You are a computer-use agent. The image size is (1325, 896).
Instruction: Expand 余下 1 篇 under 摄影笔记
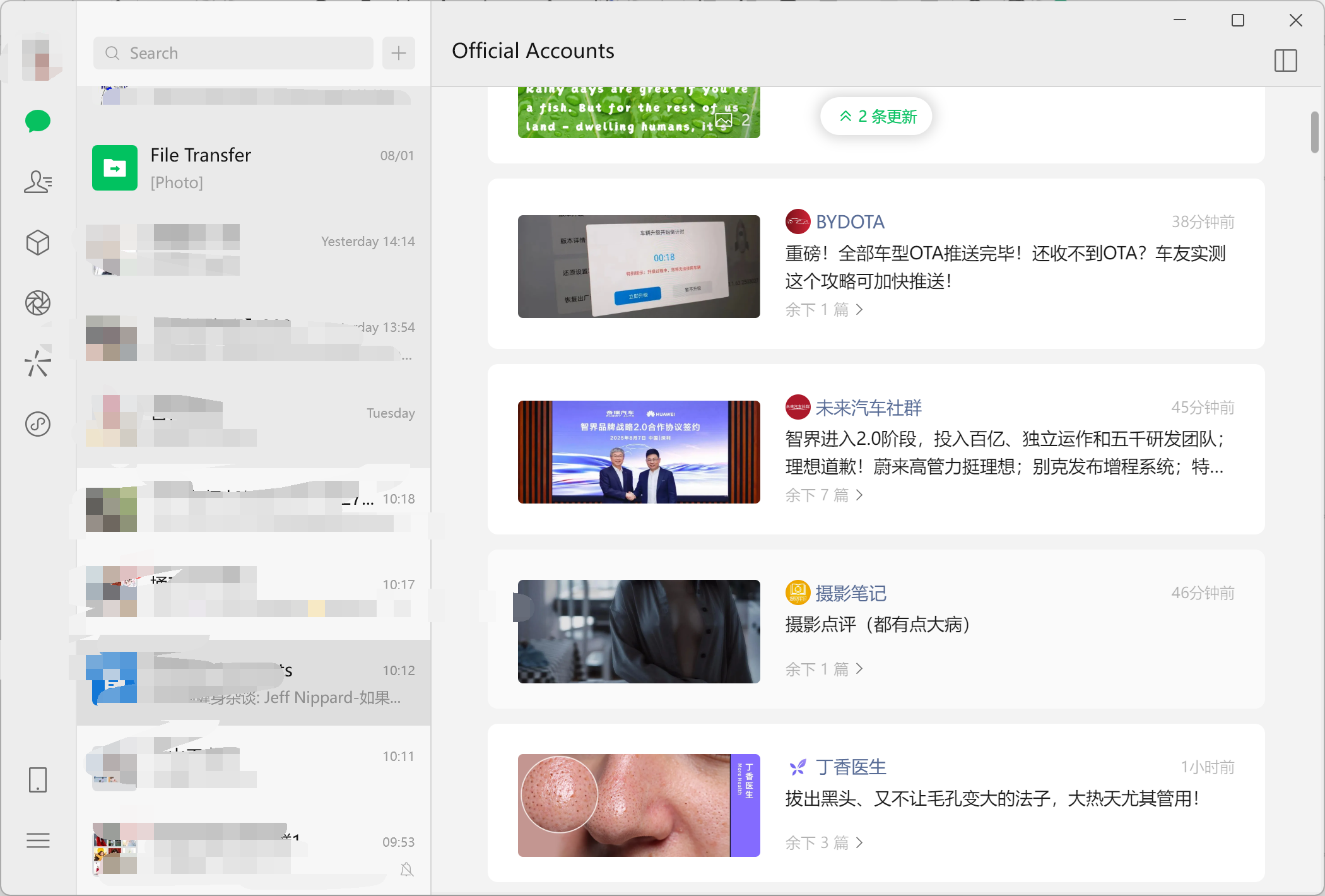pos(824,669)
